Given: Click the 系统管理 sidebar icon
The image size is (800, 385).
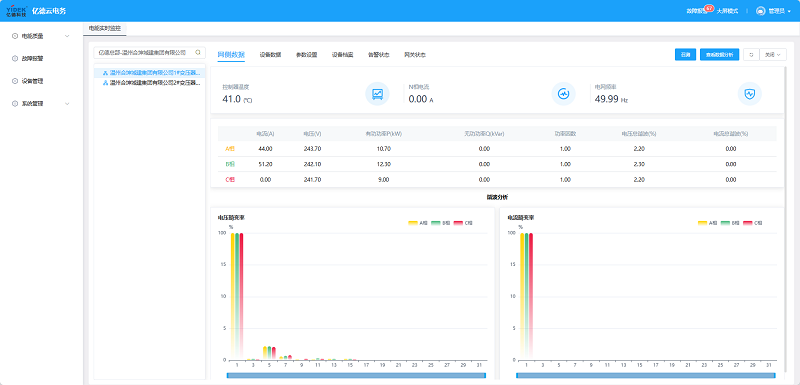Looking at the screenshot, I should tap(14, 104).
